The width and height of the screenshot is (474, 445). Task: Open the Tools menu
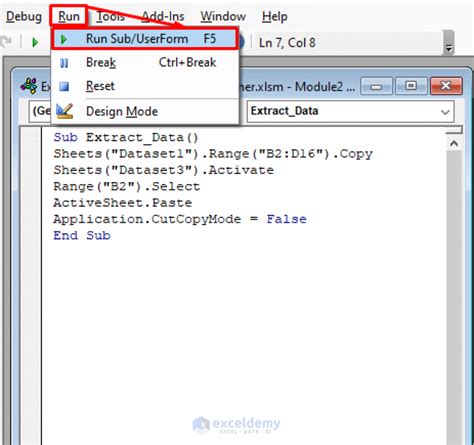110,16
